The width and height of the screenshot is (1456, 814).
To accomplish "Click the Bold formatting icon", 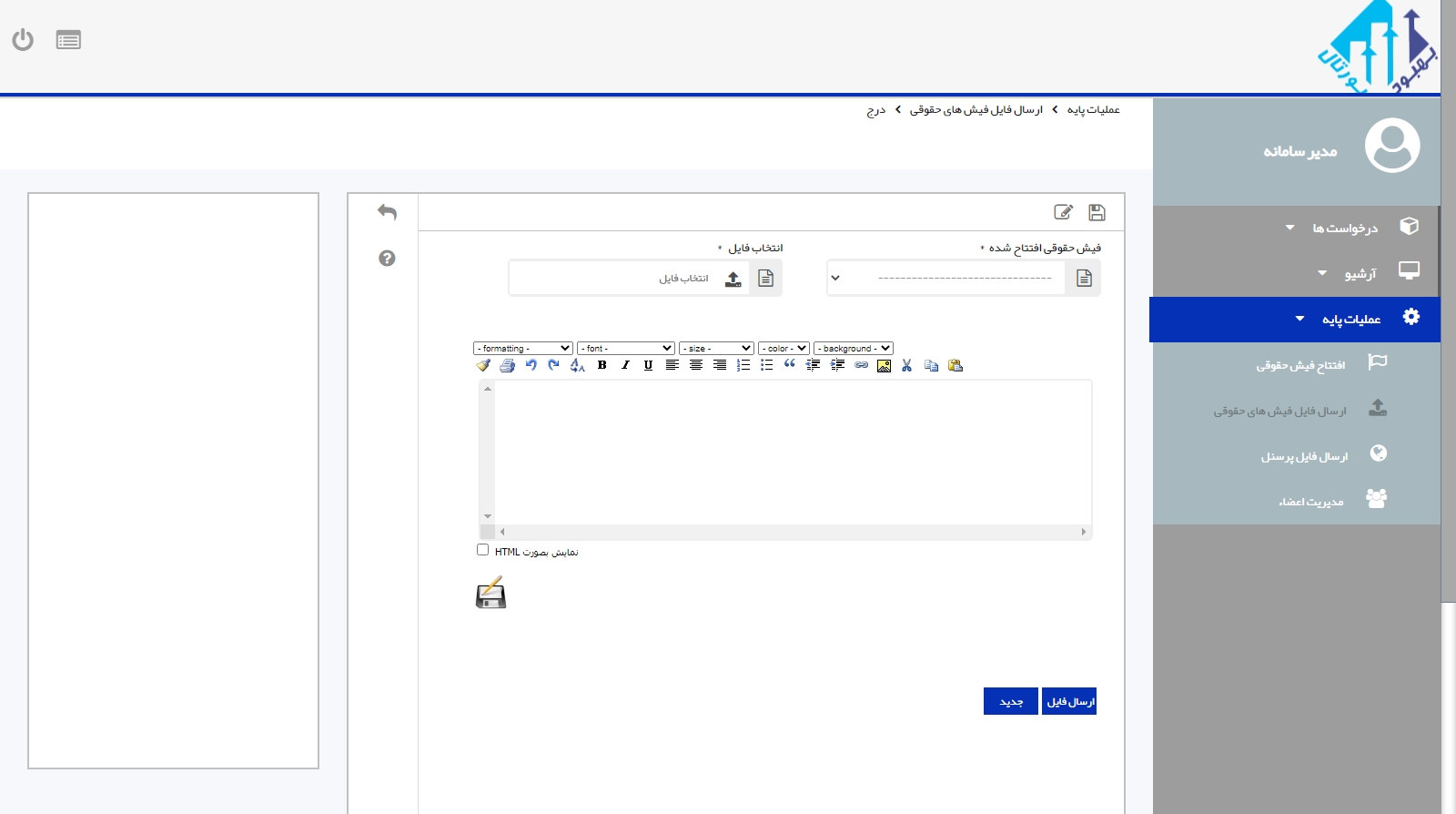I will click(x=602, y=365).
